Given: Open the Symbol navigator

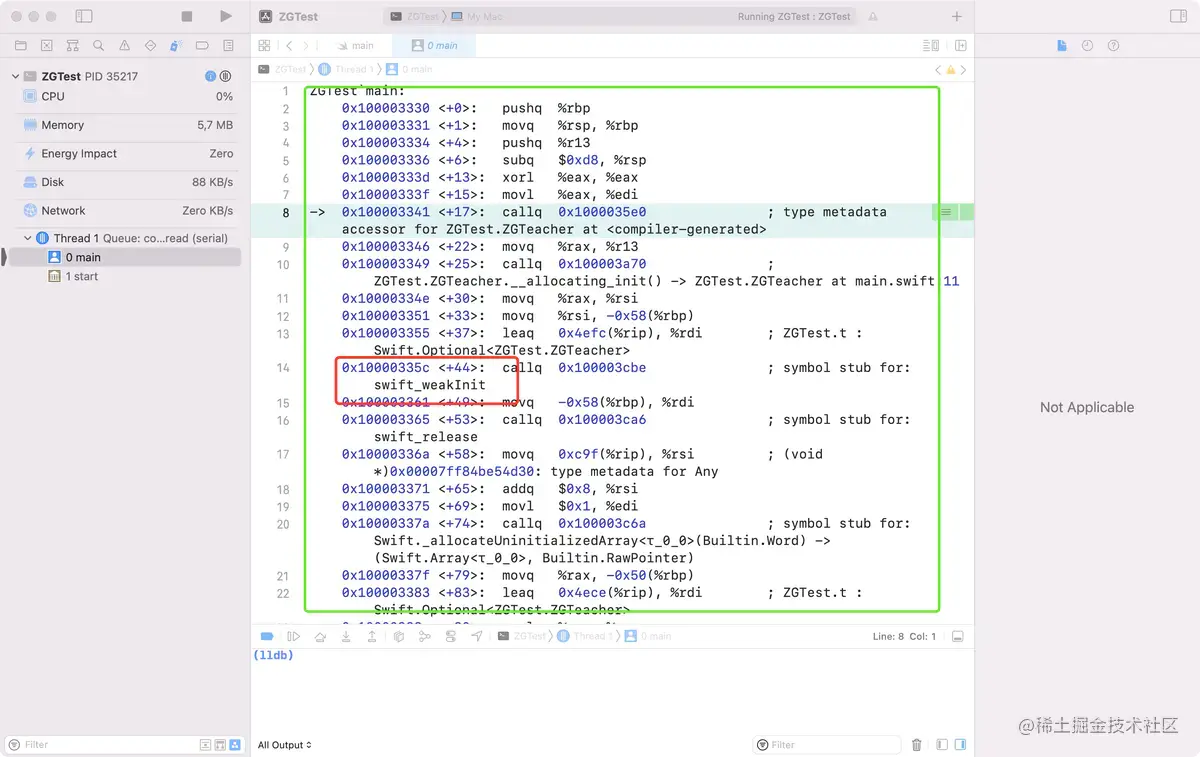Looking at the screenshot, I should click(72, 46).
